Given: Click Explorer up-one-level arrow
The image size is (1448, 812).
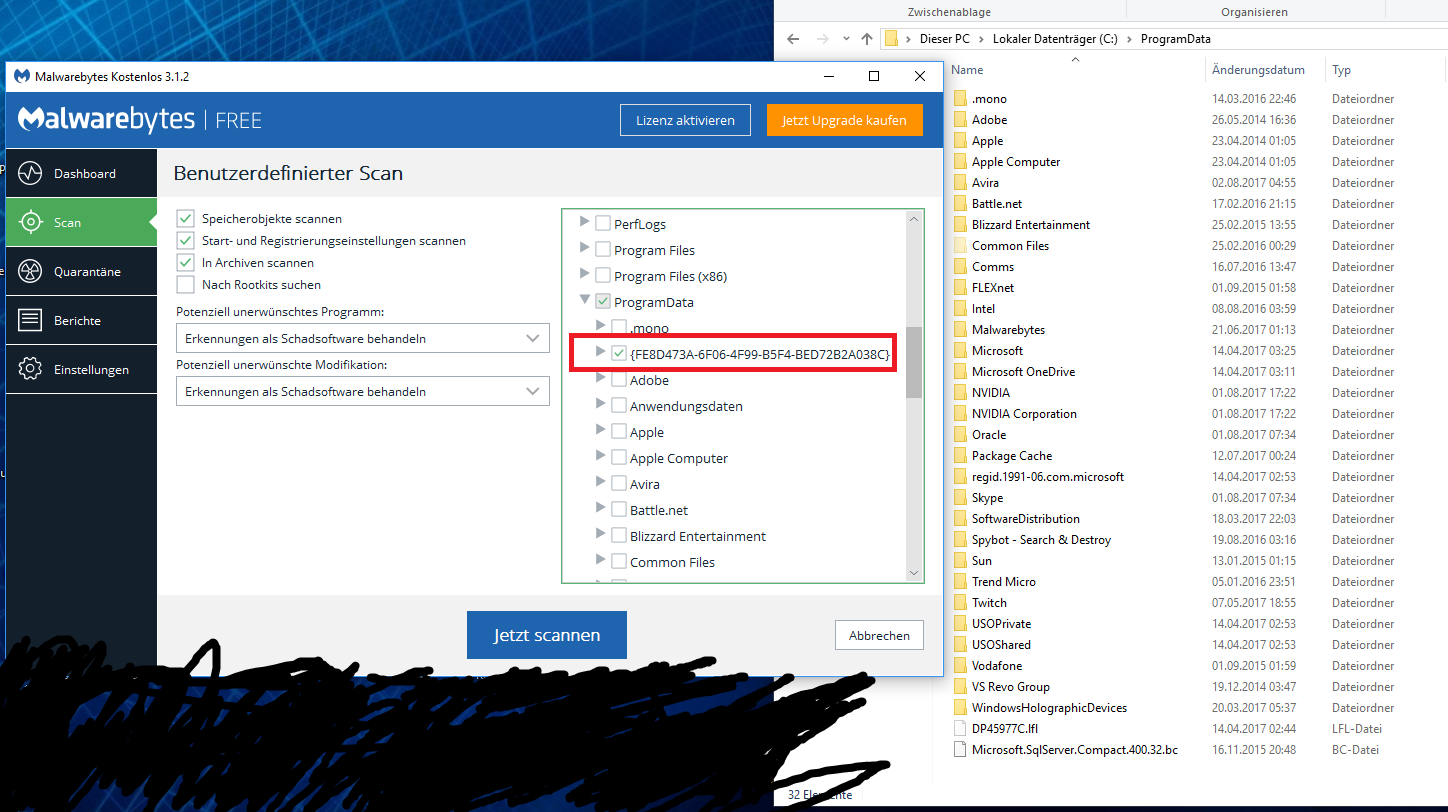Looking at the screenshot, I should click(x=867, y=39).
